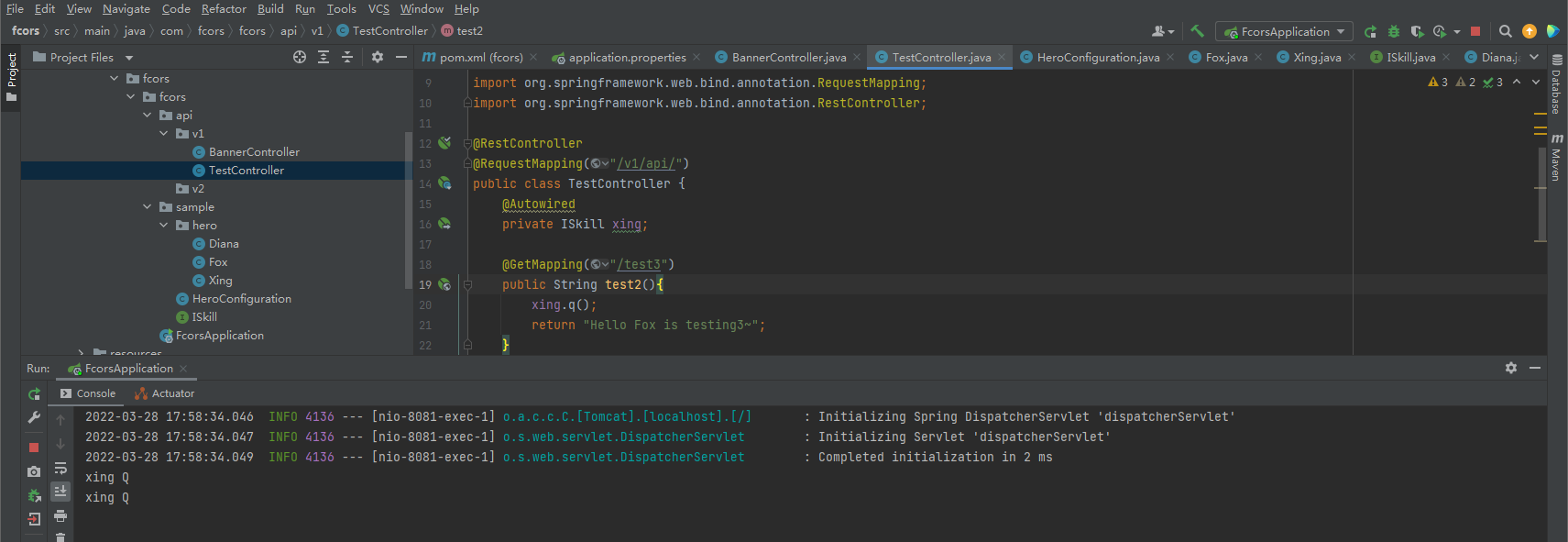
Task: Toggle the Project tool window side tab
Action: click(x=11, y=75)
